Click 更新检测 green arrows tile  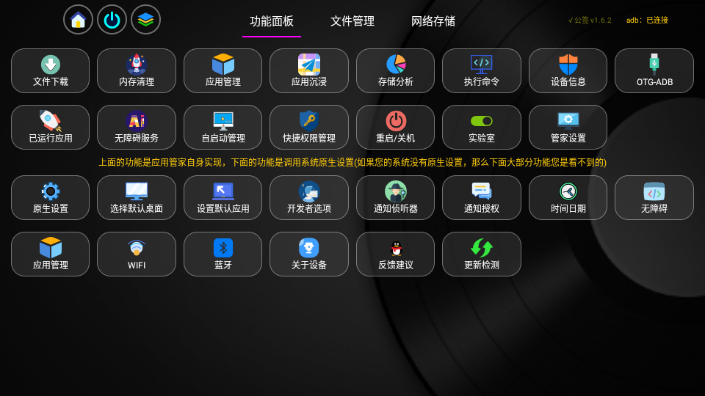point(482,254)
